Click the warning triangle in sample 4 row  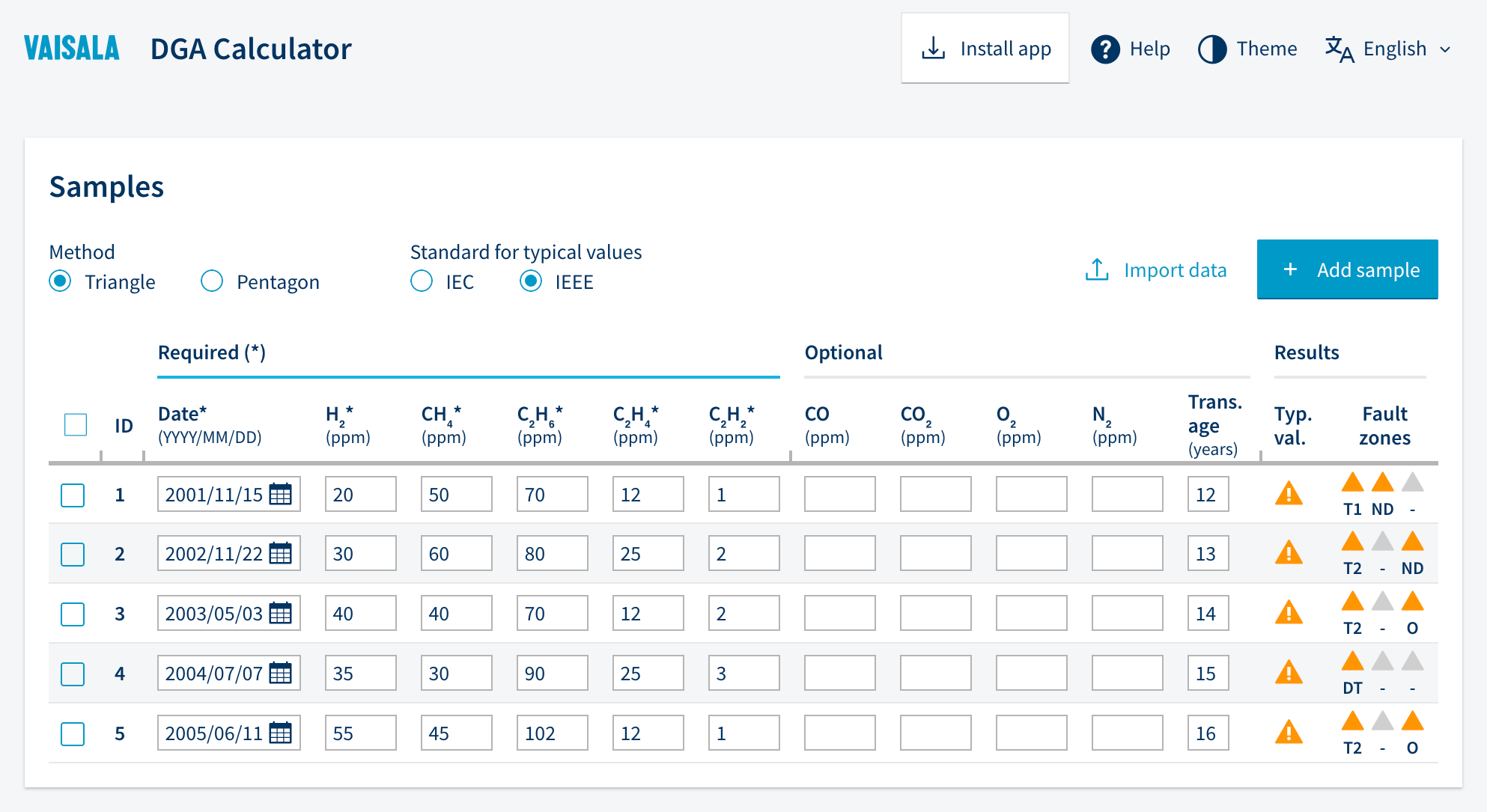(1289, 673)
